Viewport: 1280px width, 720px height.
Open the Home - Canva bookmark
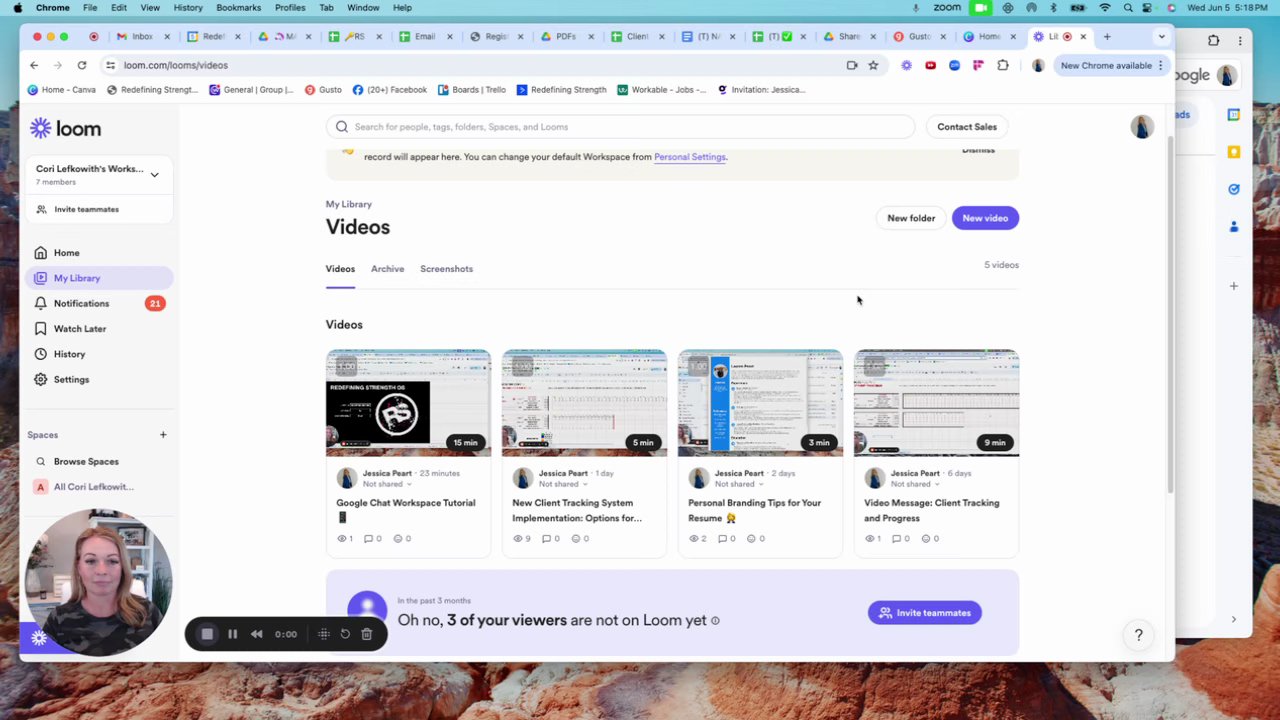(x=62, y=90)
